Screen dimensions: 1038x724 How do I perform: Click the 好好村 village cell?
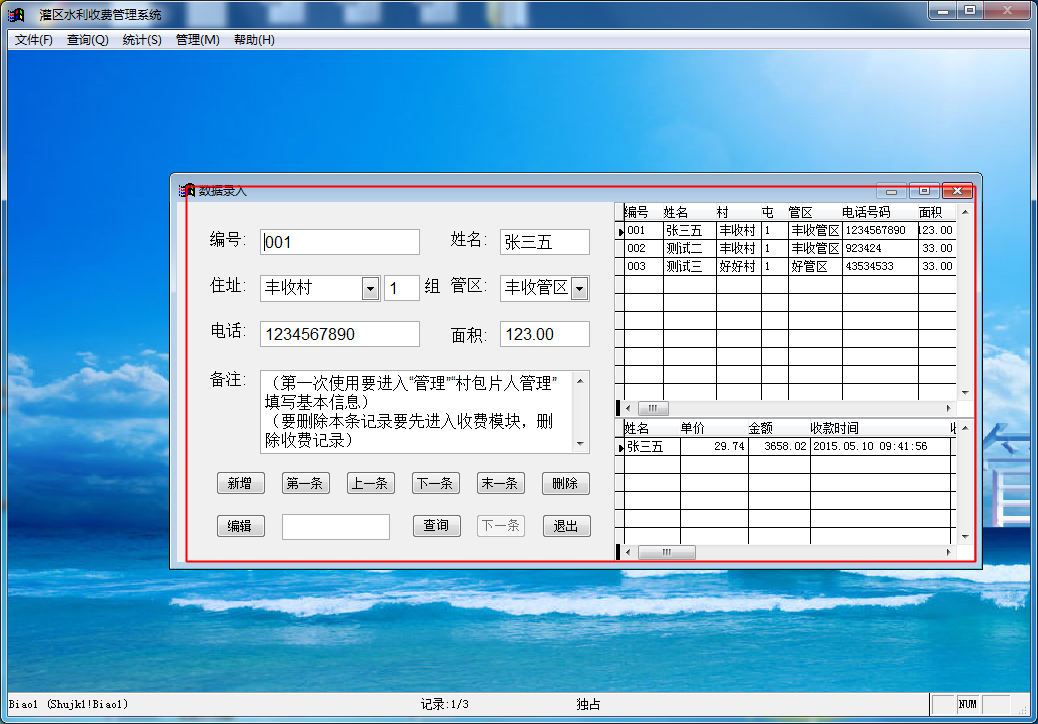739,266
